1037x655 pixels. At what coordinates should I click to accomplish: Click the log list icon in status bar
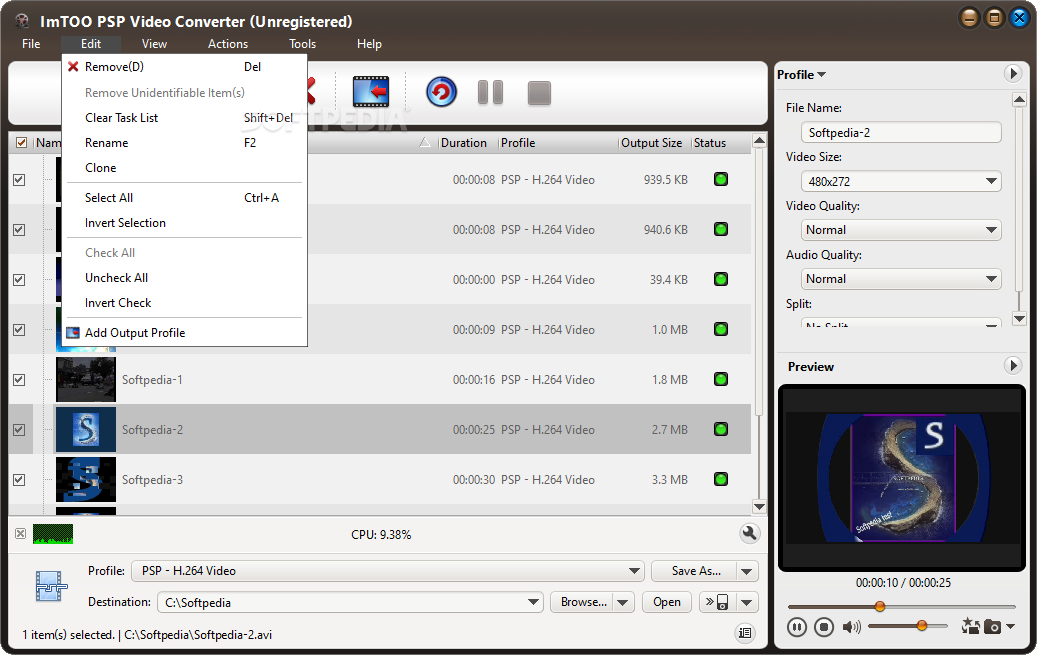point(745,633)
